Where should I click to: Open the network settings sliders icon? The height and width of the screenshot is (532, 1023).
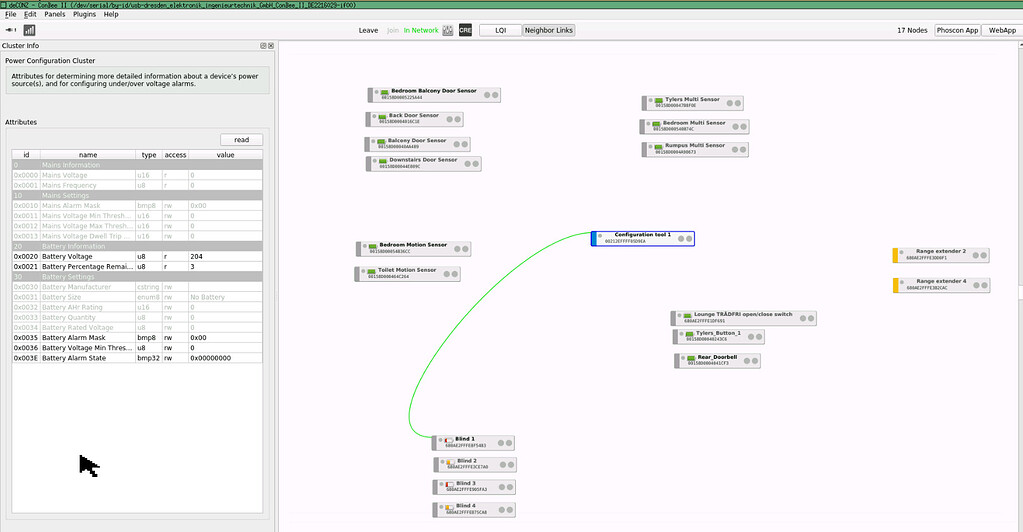[x=448, y=30]
